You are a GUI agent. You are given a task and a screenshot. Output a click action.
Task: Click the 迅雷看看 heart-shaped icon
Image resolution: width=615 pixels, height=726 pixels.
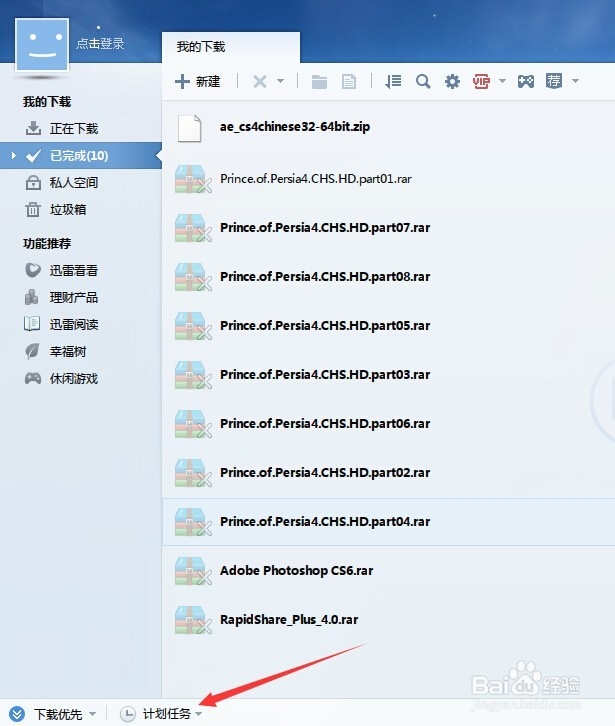point(33,270)
